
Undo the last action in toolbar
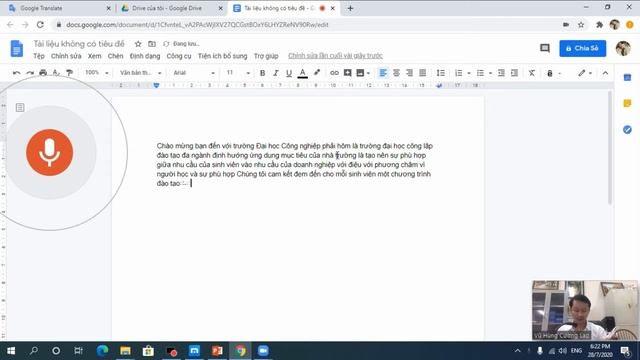tap(17, 73)
